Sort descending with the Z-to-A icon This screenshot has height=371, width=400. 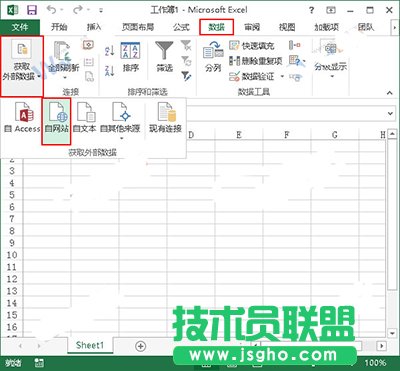pos(110,71)
